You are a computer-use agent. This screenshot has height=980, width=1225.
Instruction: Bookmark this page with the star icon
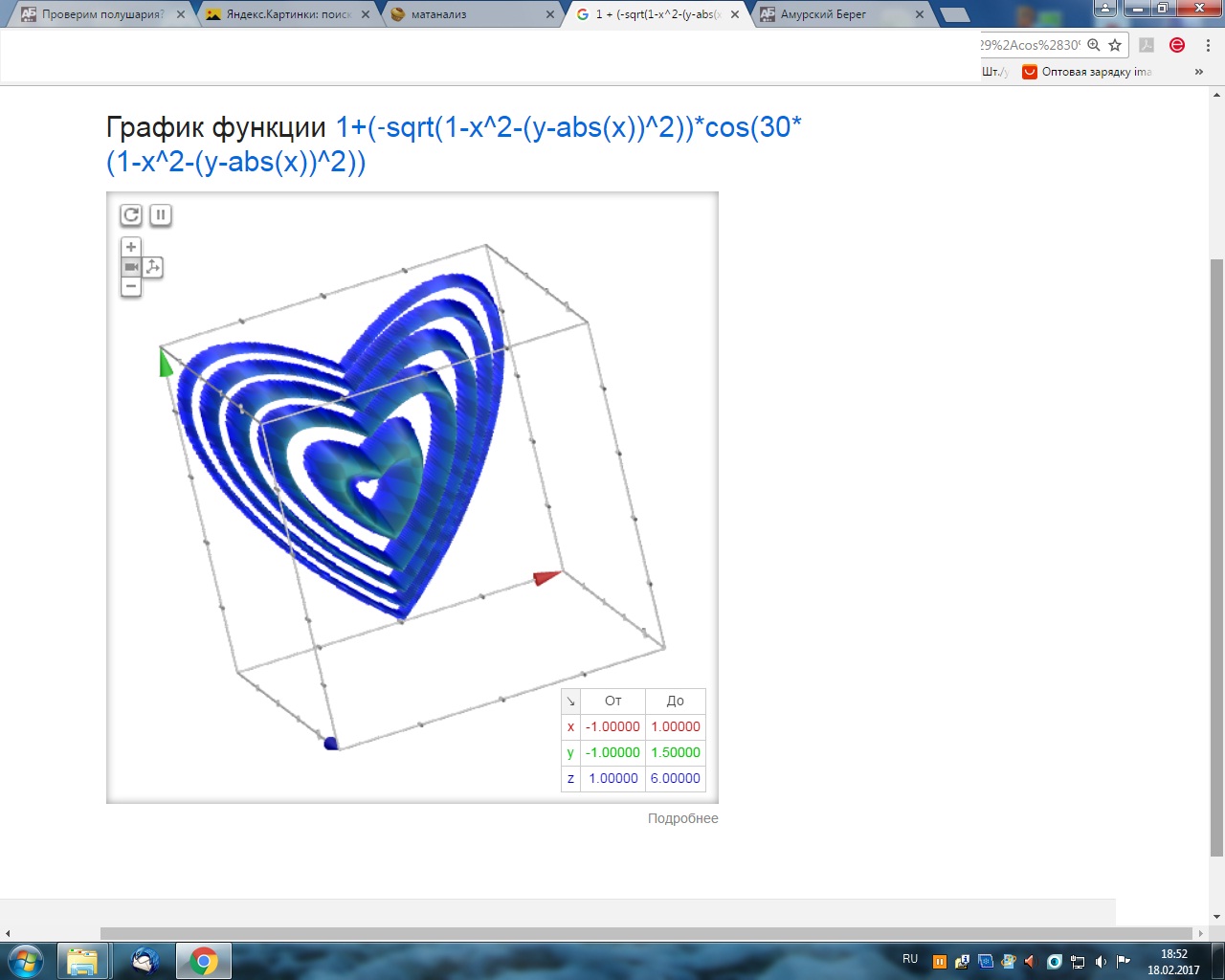pyautogui.click(x=1115, y=45)
